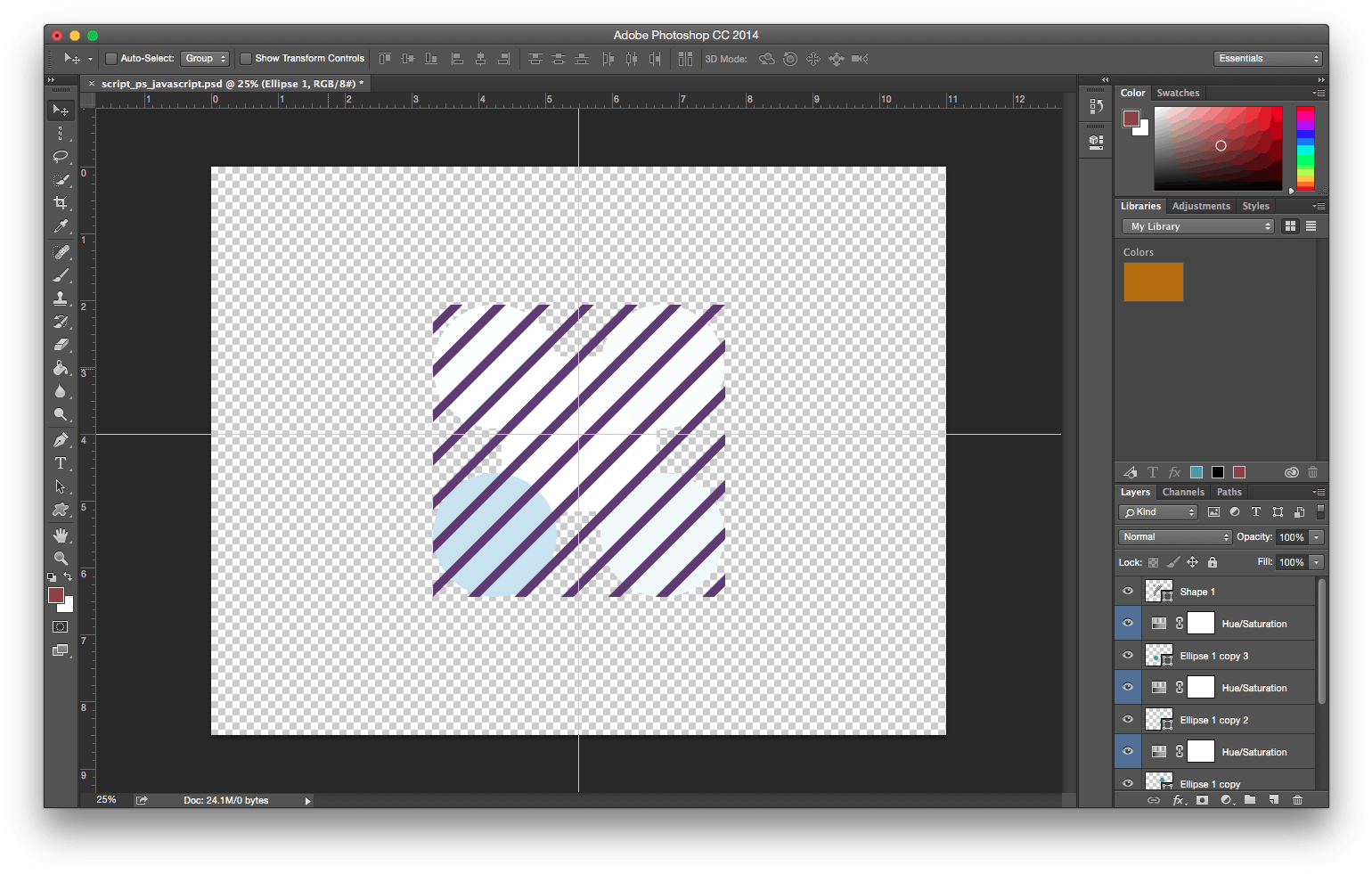Select the History Brush tool
Image resolution: width=1372 pixels, height=874 pixels.
pos(61,322)
